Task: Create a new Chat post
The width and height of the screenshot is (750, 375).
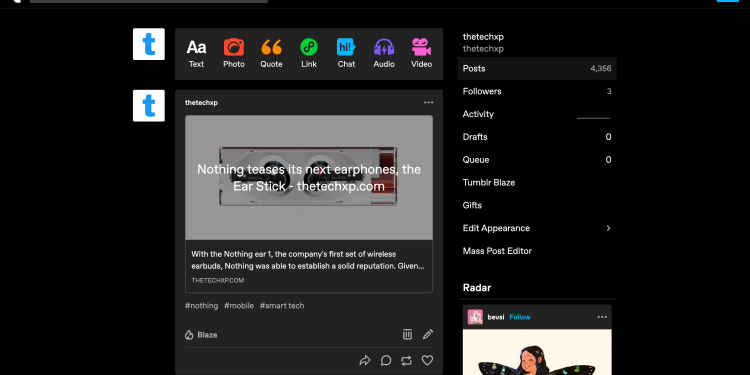Action: (346, 54)
